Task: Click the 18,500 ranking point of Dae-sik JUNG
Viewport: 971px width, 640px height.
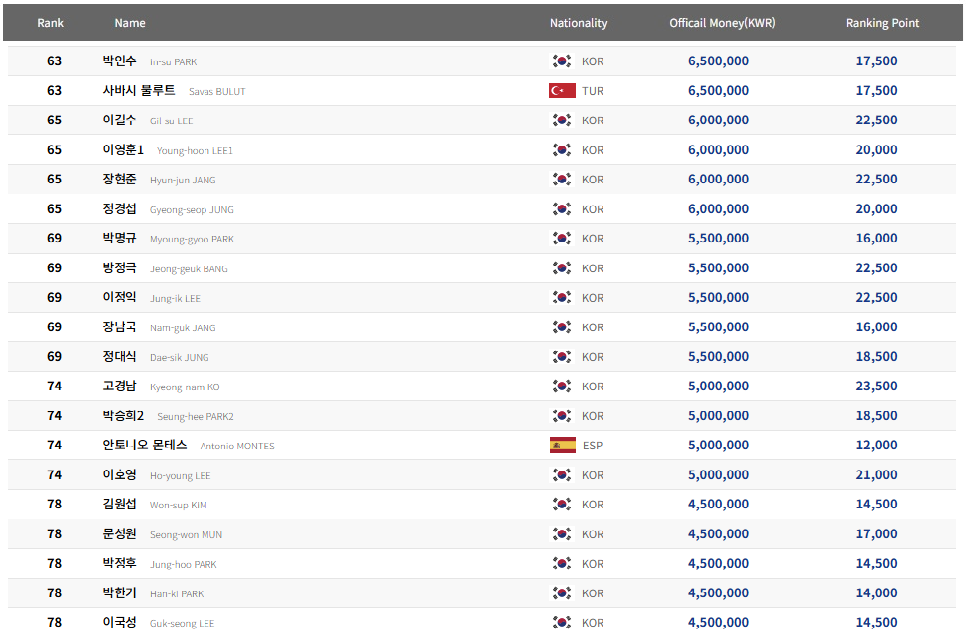Action: pyautogui.click(x=876, y=356)
